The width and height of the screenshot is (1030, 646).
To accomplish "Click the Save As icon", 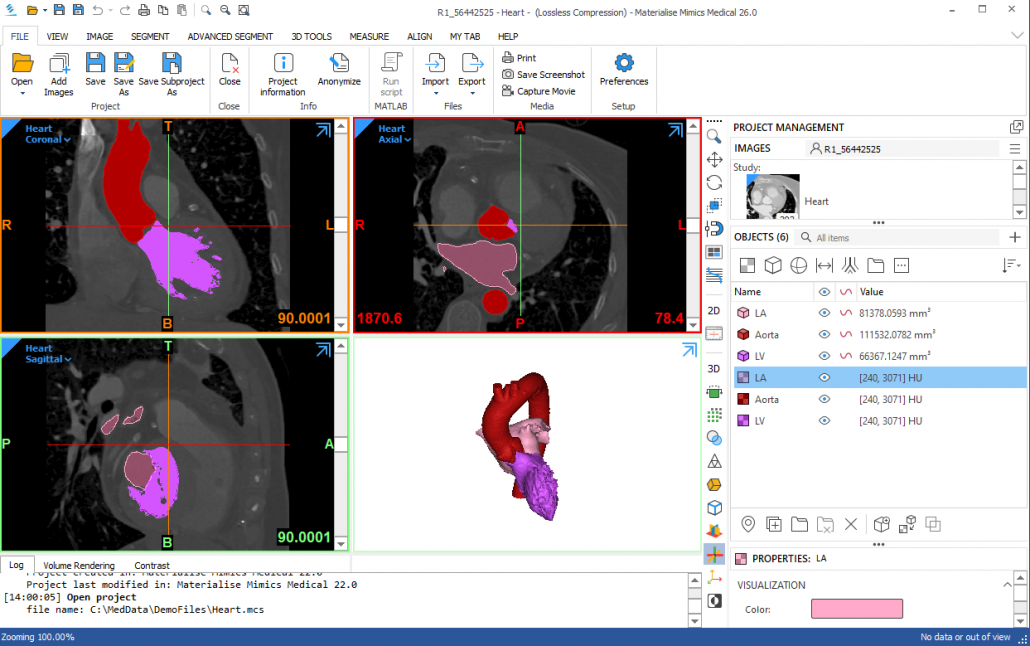I will 123,63.
